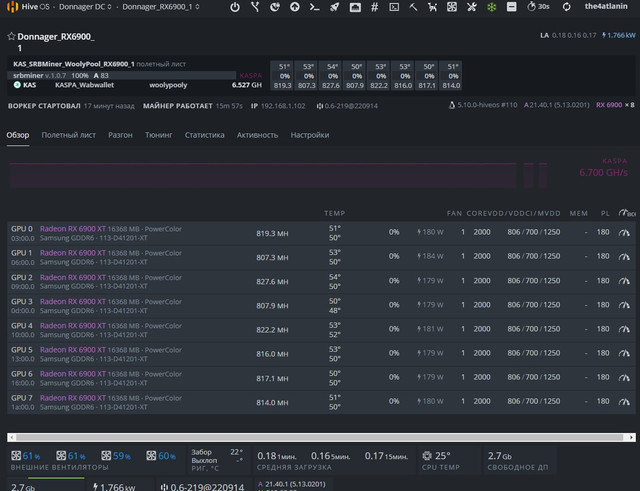
Task: Click the power control icon
Action: (235, 7)
